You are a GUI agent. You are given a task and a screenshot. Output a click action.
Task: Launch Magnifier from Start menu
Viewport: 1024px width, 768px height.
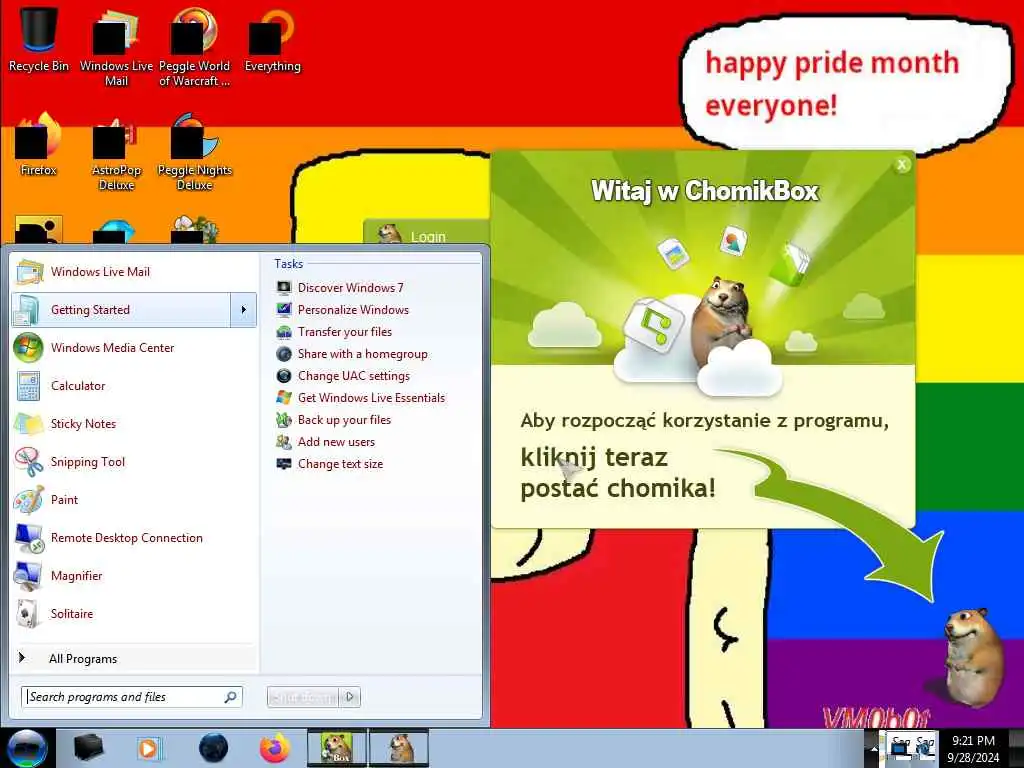[134, 575]
